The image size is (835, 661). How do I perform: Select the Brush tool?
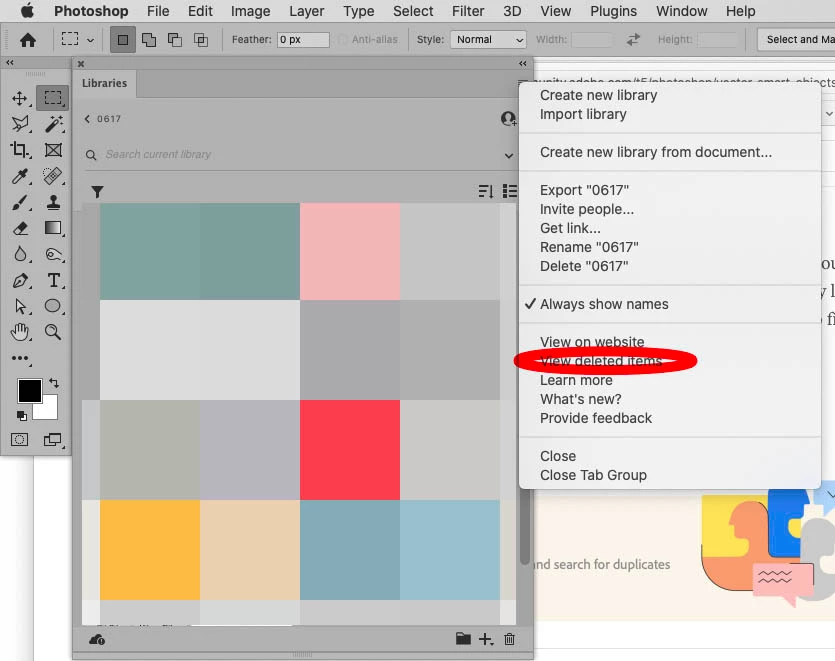coord(20,202)
